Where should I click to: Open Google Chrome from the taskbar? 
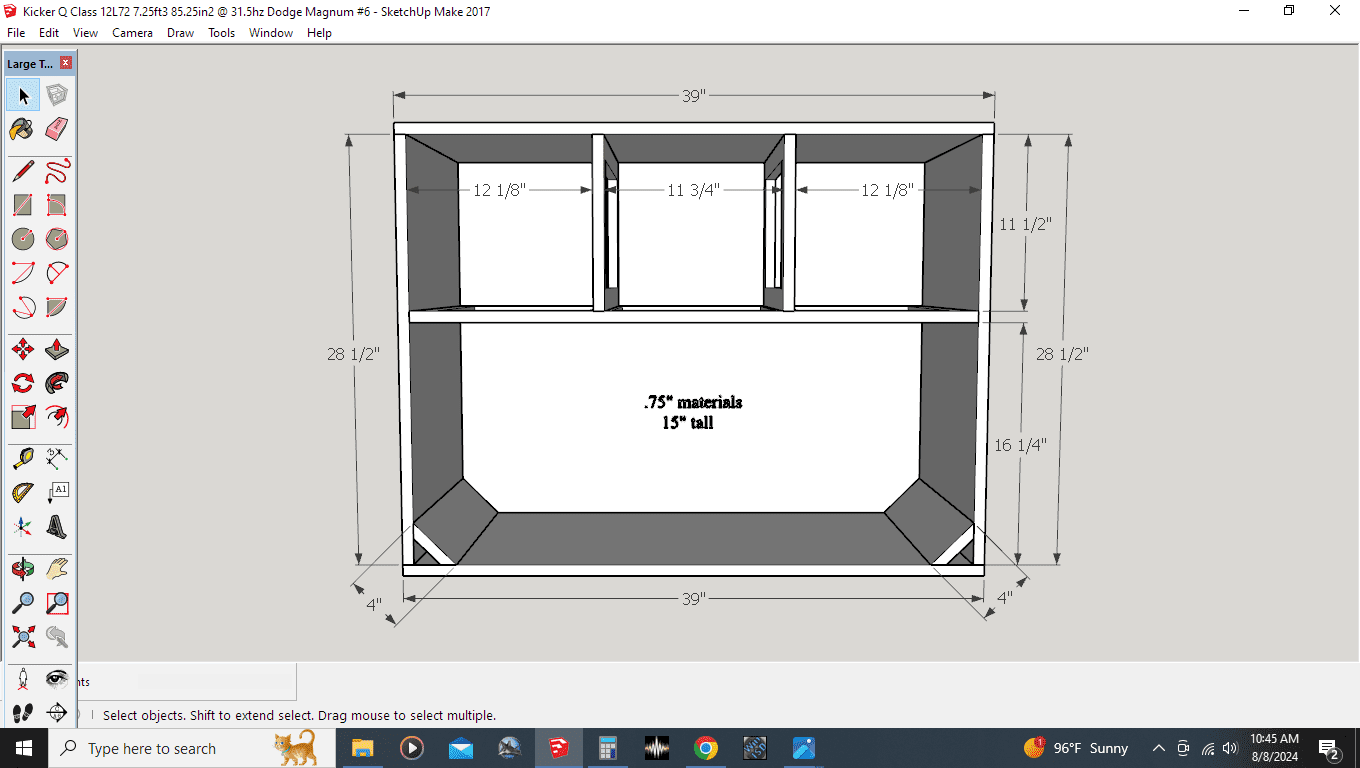tap(706, 748)
